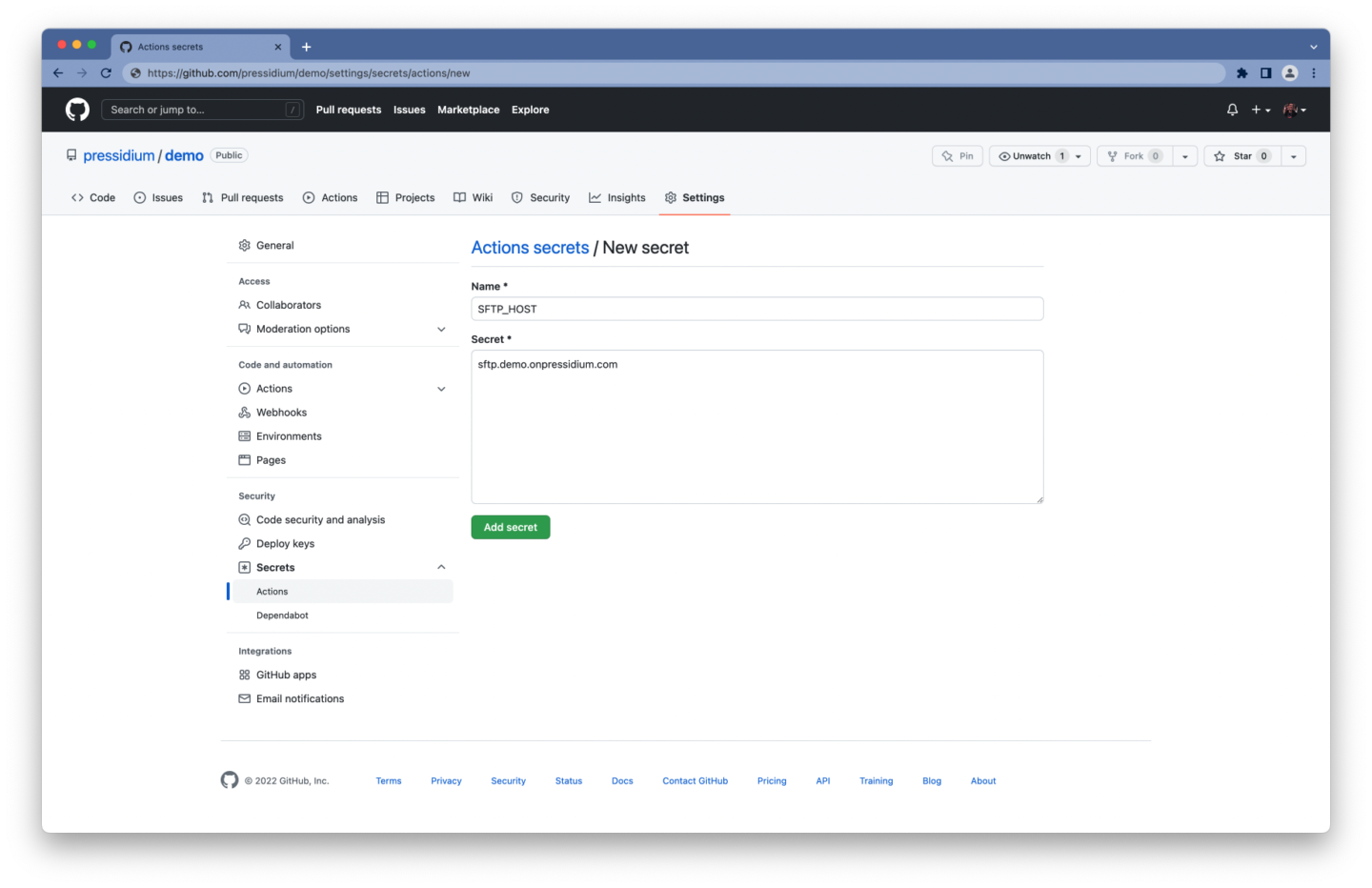The height and width of the screenshot is (888, 1372).
Task: Open the Terms footer link
Action: pos(389,781)
